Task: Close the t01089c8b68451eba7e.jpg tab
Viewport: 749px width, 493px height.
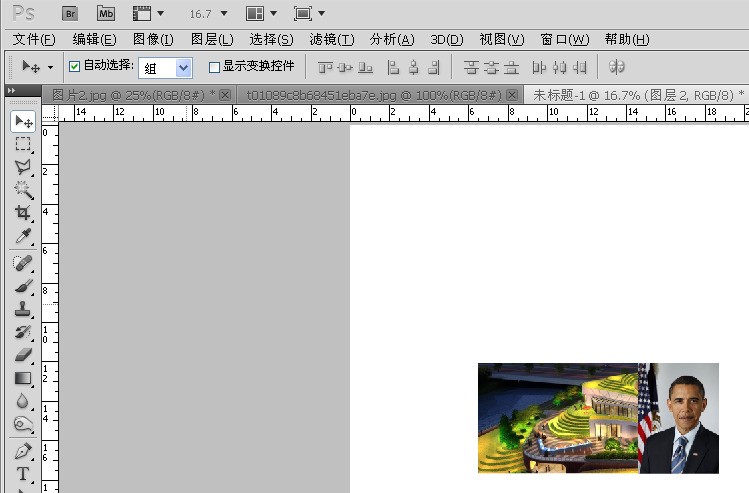Action: coord(512,95)
